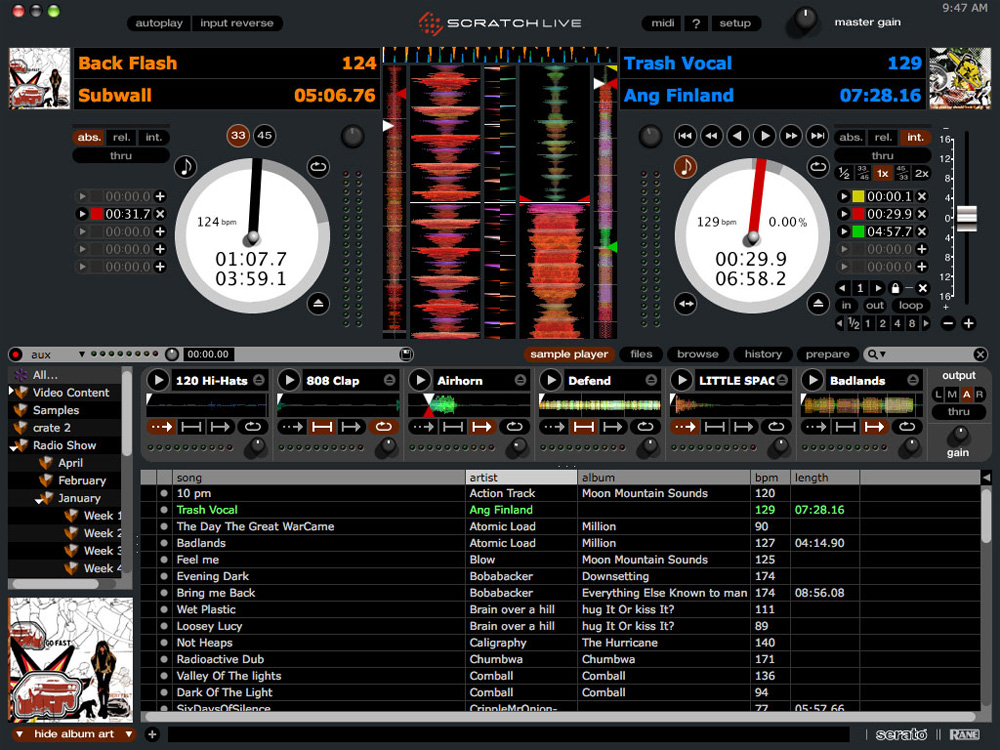This screenshot has height=750, width=1000.
Task: Open the browse tab
Action: (698, 355)
